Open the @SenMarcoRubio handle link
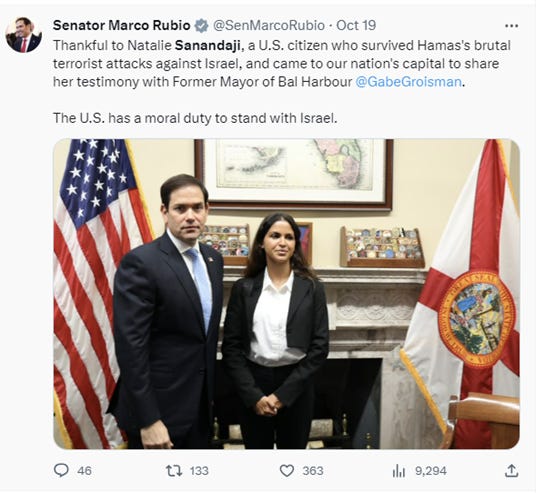The image size is (545, 493). (x=269, y=25)
